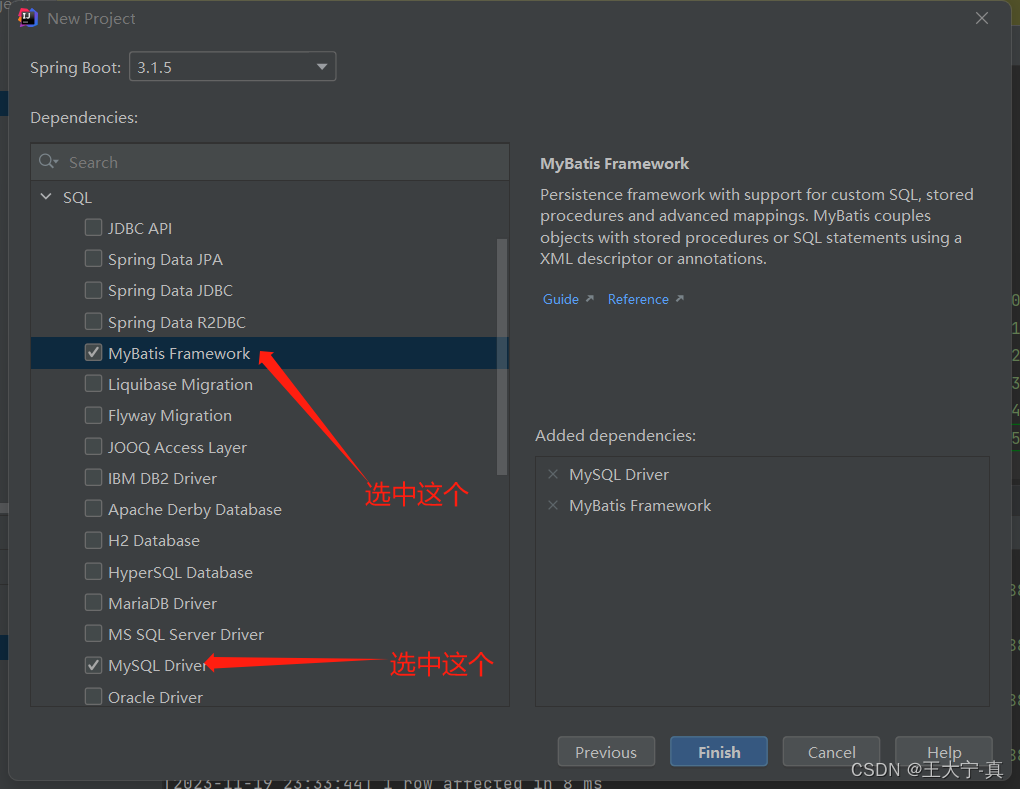Enable Apache Derby Database checkbox

coord(93,509)
